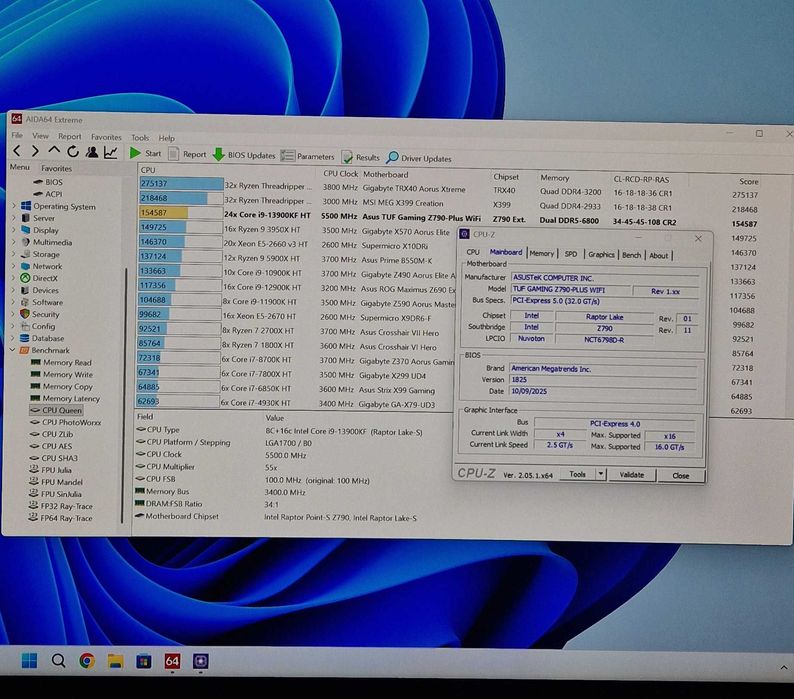Image resolution: width=794 pixels, height=699 pixels.
Task: Open the Tools menu in AIDA64
Action: tap(140, 137)
